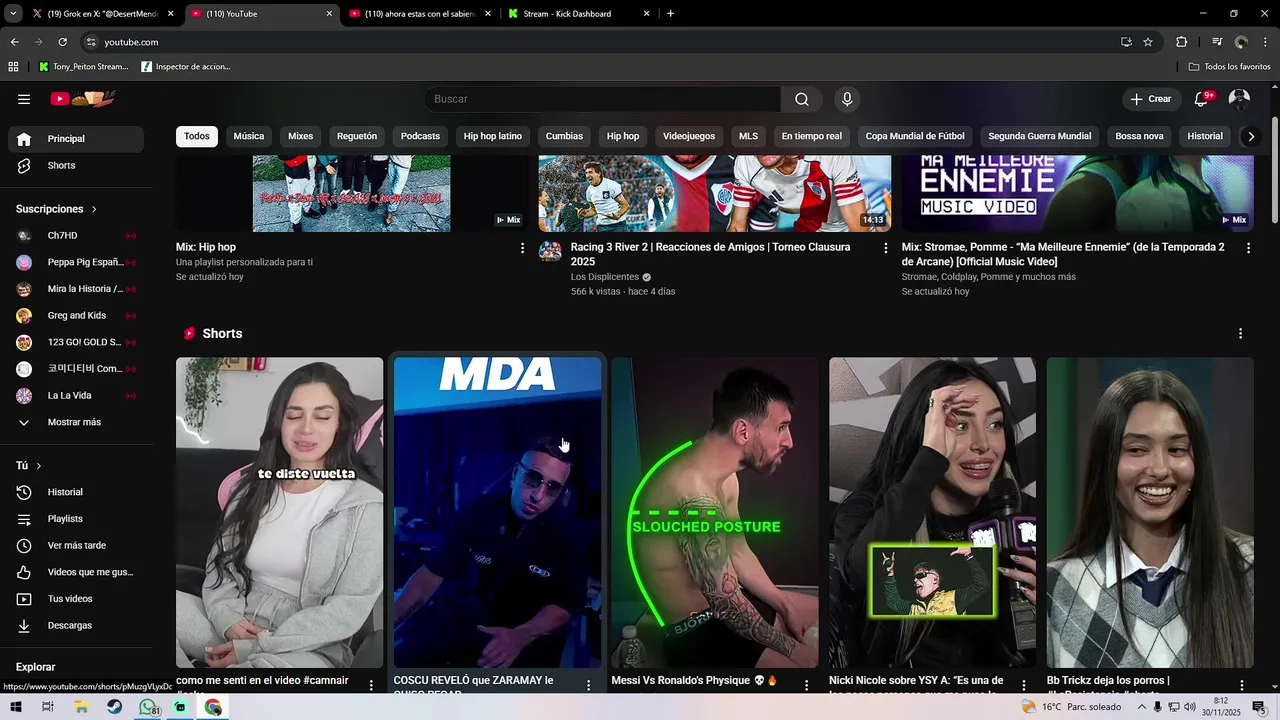Viewport: 1280px width, 720px height.
Task: Open Ma Meilleure Ennemie mix thumbnail
Action: 1078,193
